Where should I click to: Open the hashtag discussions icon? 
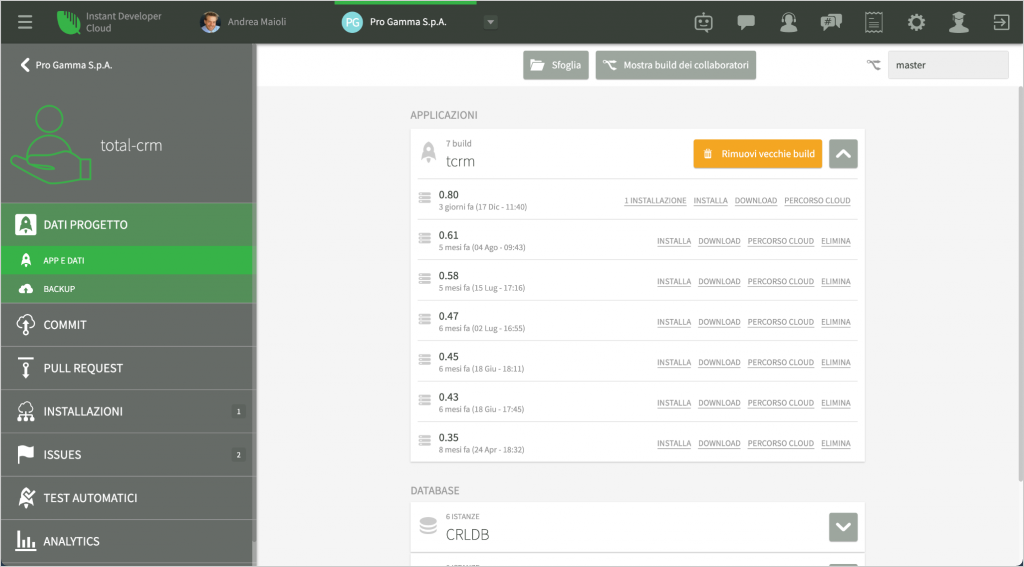tap(831, 22)
